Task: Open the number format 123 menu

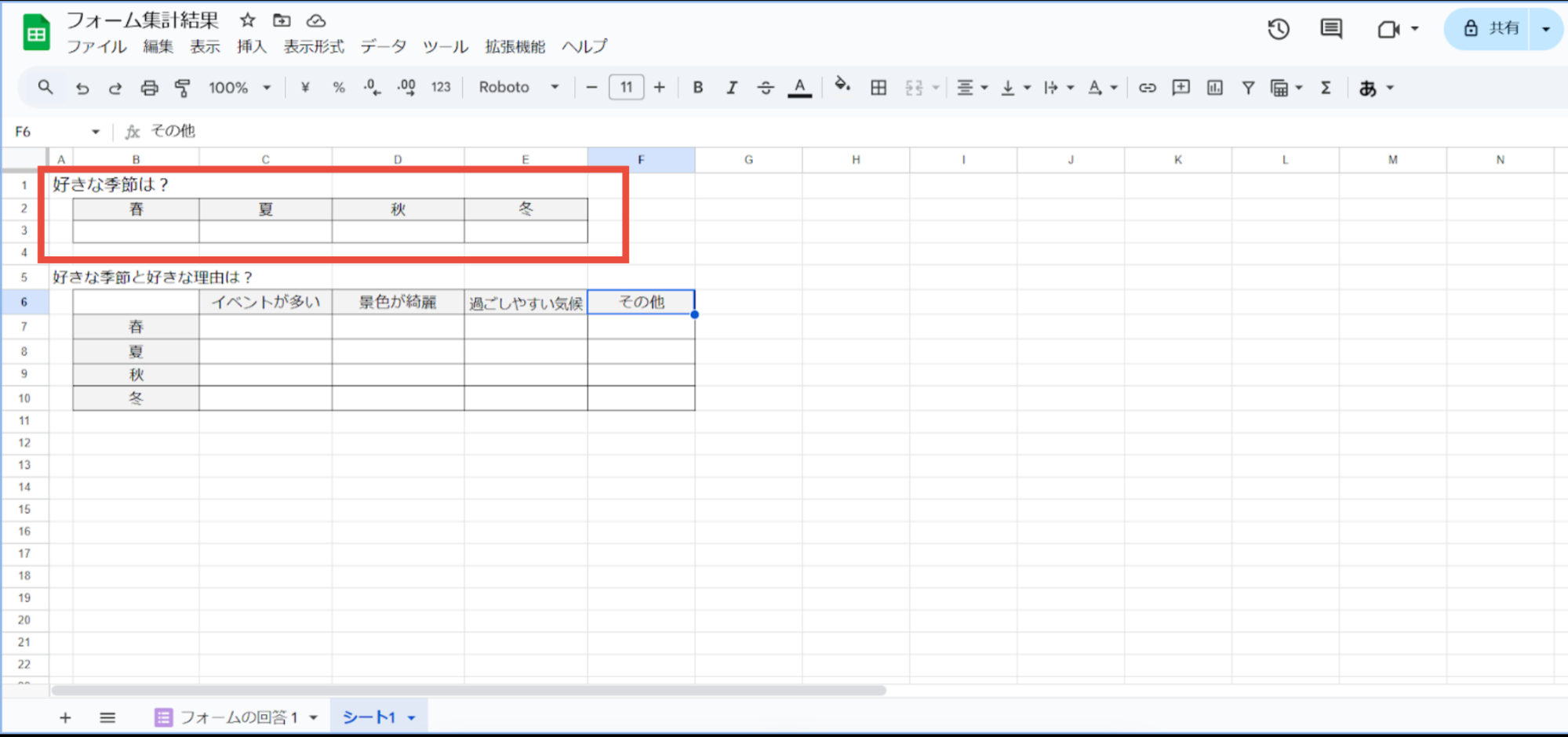Action: pos(441,88)
